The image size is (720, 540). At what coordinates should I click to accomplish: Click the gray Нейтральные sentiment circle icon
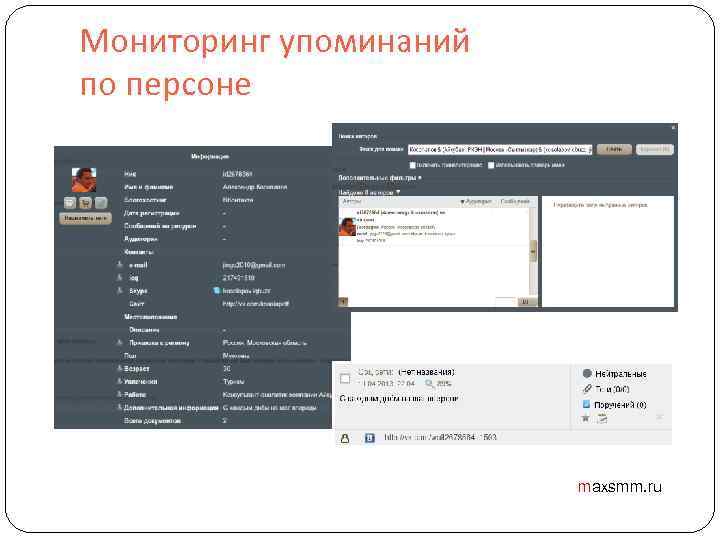(x=587, y=373)
